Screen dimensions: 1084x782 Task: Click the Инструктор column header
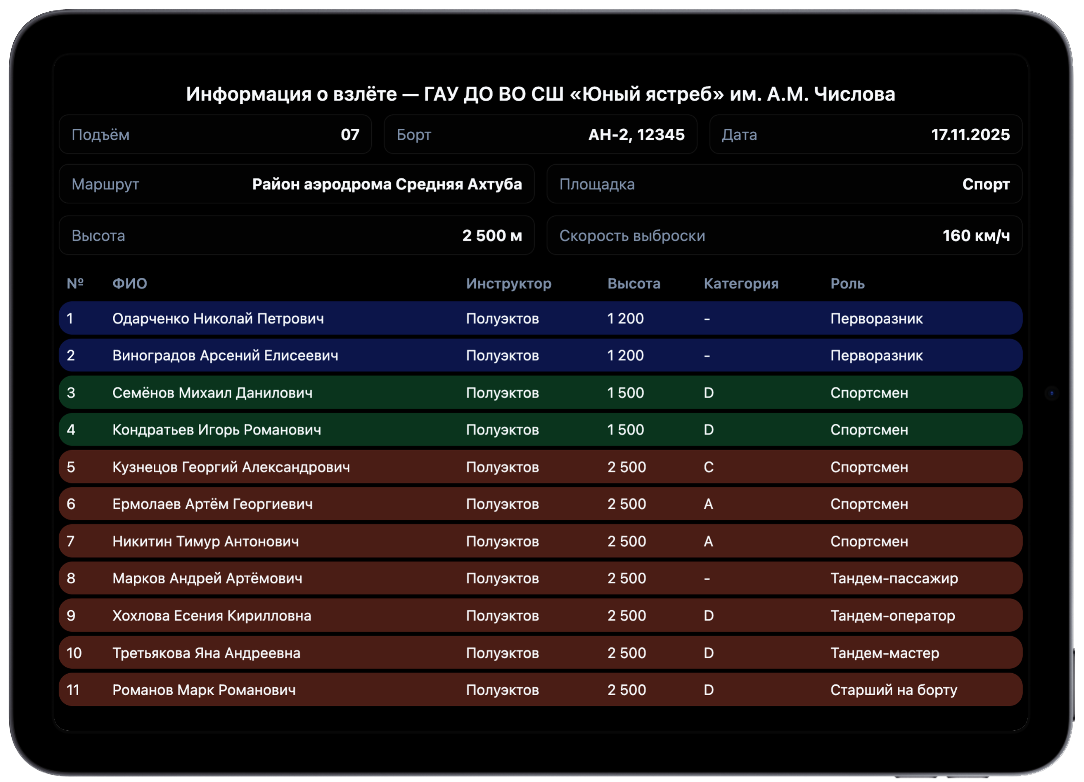pos(508,283)
